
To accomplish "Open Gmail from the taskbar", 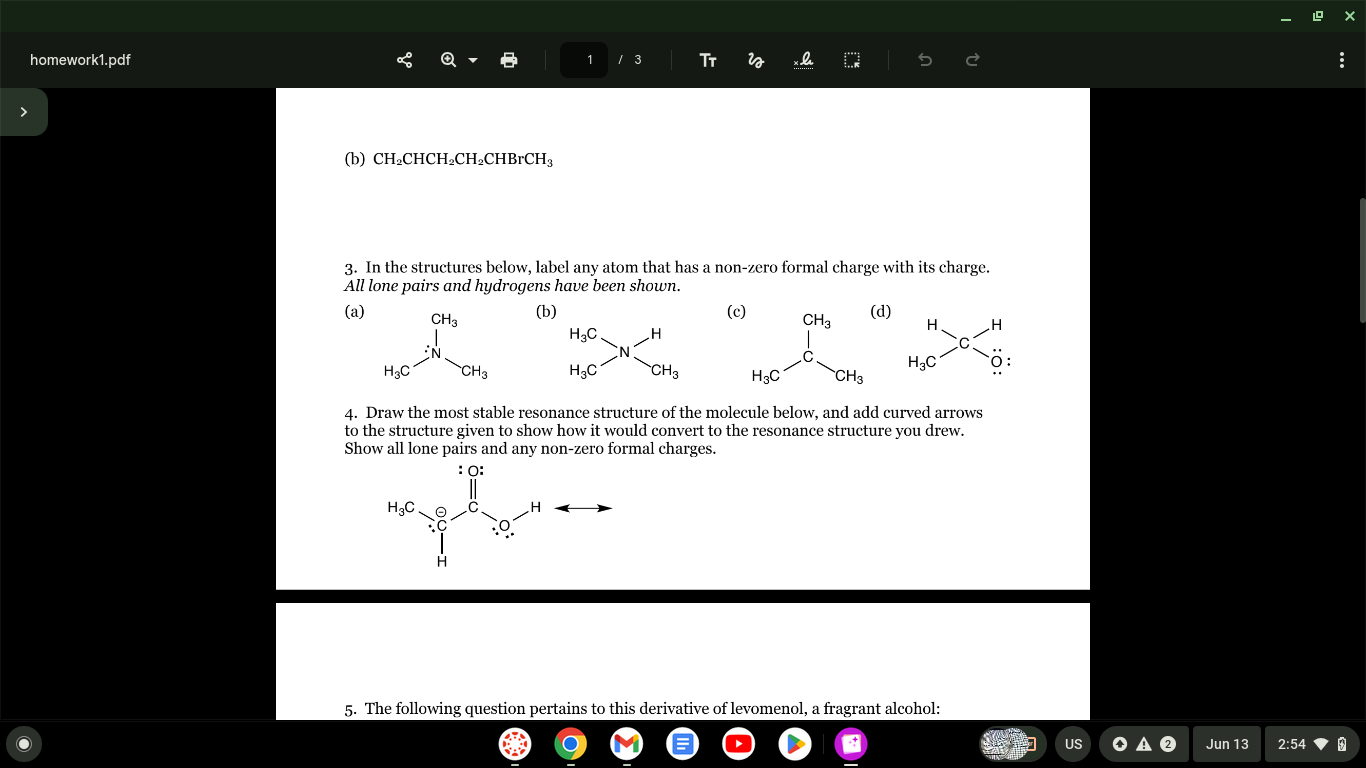I will click(626, 743).
